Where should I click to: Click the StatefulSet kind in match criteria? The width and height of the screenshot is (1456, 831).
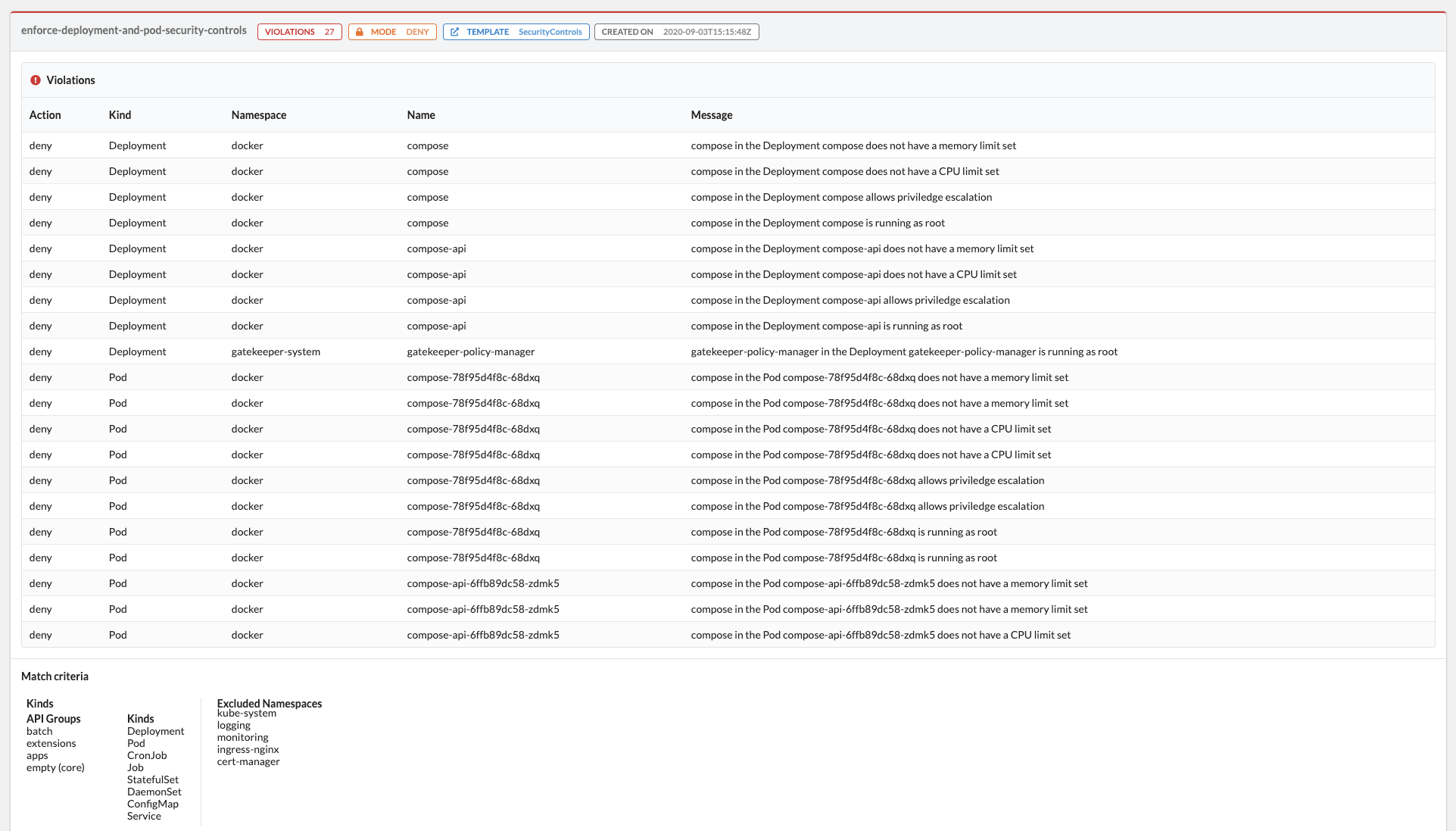tap(153, 779)
